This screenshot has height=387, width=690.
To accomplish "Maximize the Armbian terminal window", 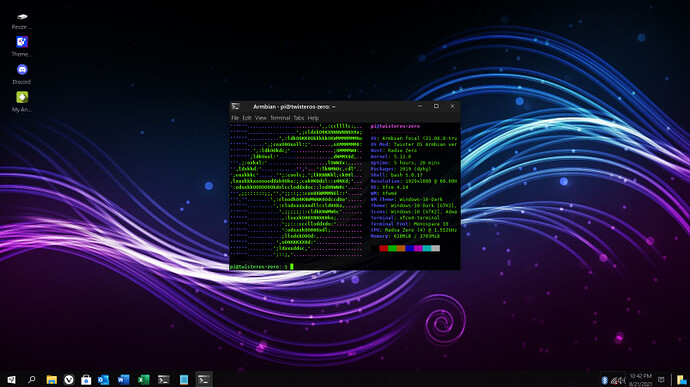I will tap(436, 106).
